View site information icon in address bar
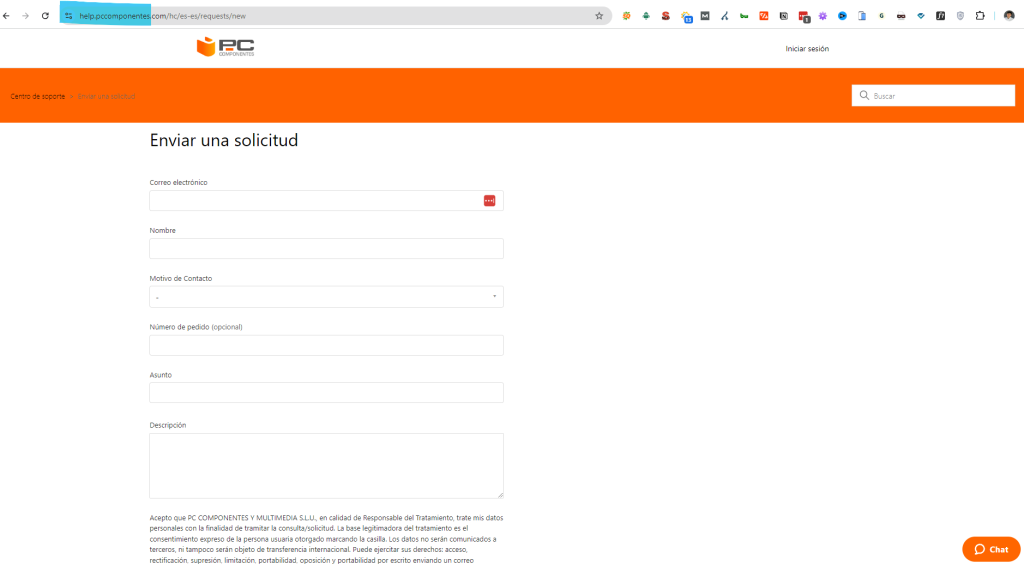This screenshot has width=1024, height=565. point(69,16)
